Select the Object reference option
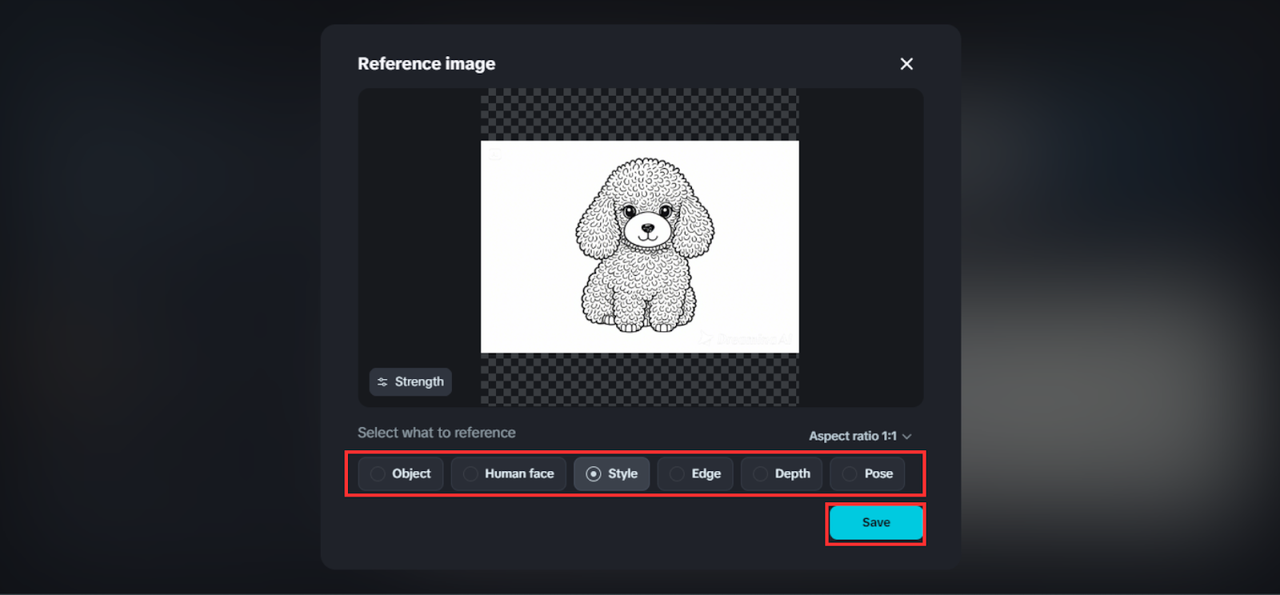 click(x=400, y=474)
